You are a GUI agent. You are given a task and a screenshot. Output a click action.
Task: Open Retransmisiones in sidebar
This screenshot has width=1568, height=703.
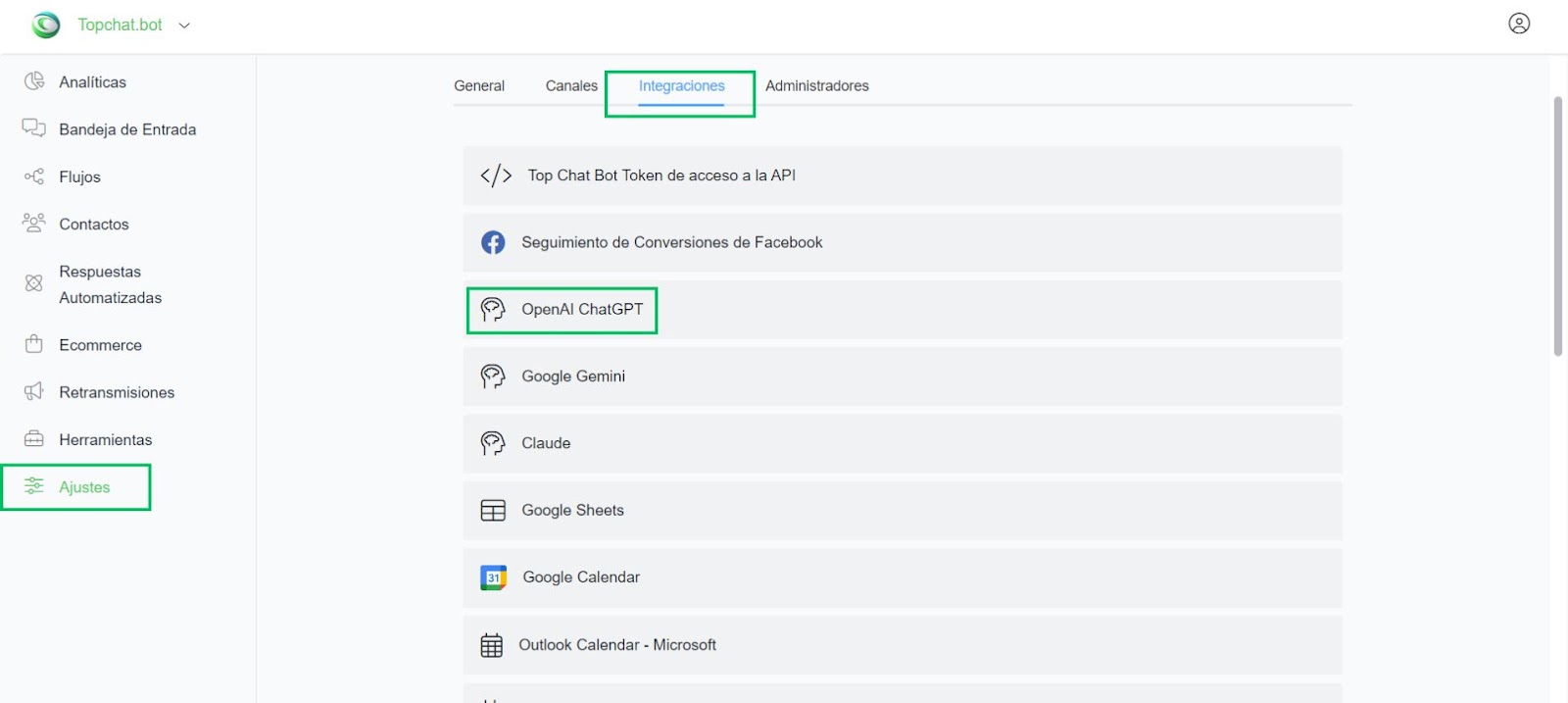(117, 392)
